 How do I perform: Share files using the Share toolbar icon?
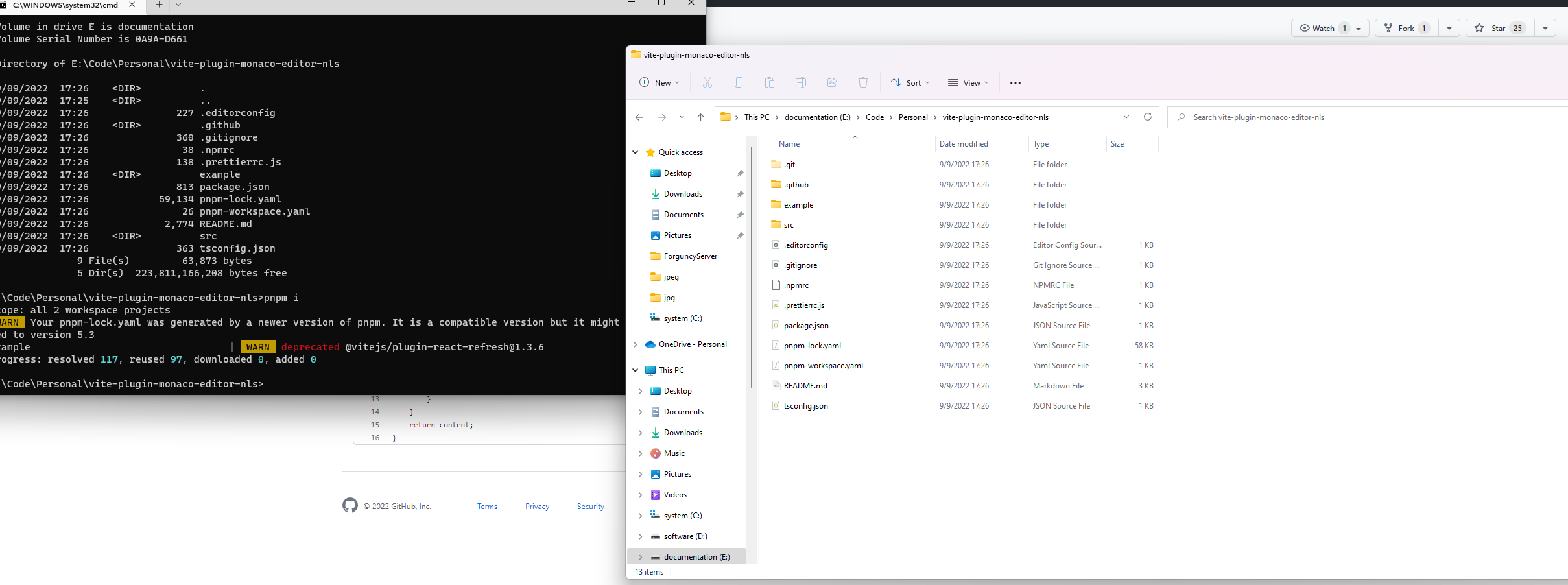(x=831, y=82)
